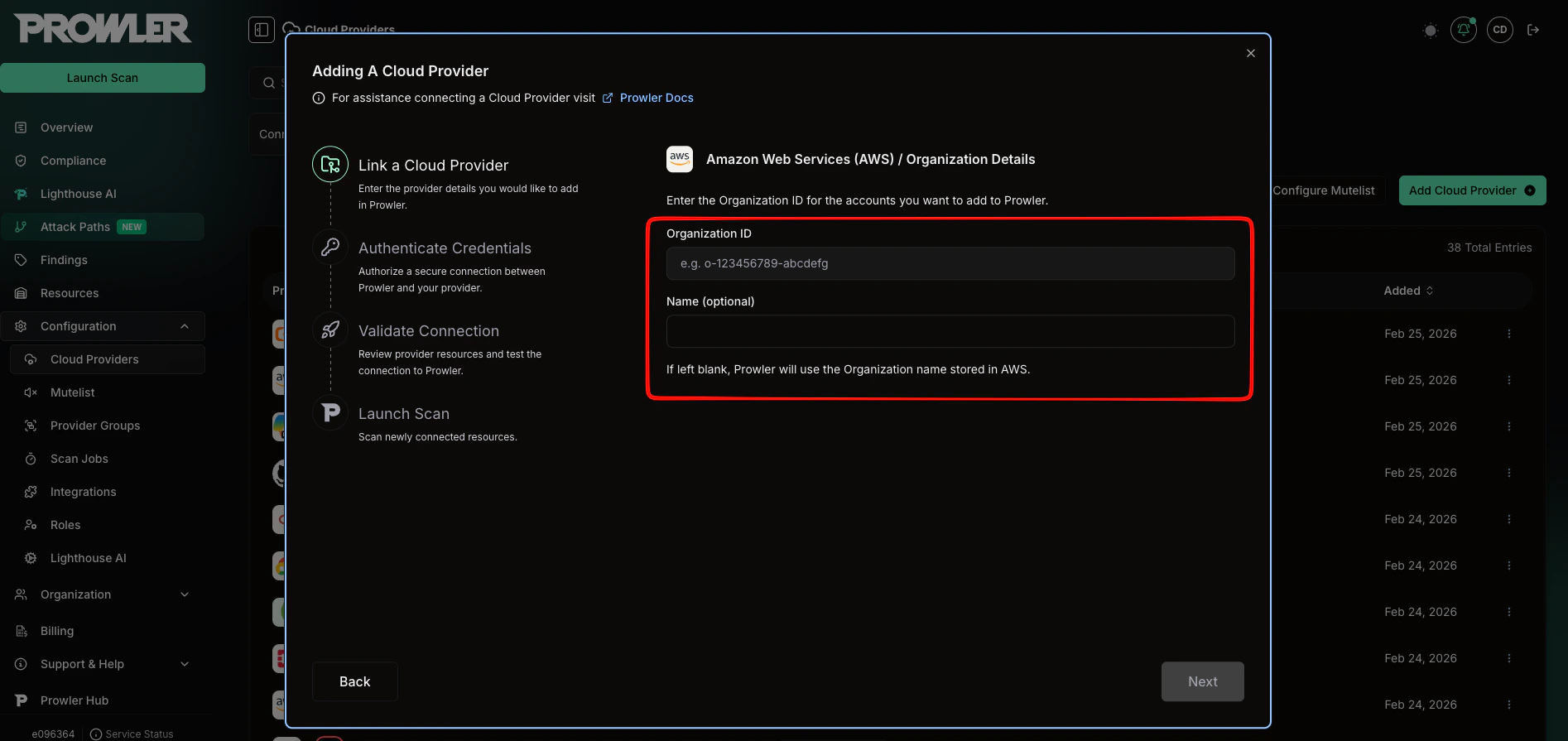Click the Attack Paths branch icon
Screen dimensions: 1568x741
[x=22, y=227]
